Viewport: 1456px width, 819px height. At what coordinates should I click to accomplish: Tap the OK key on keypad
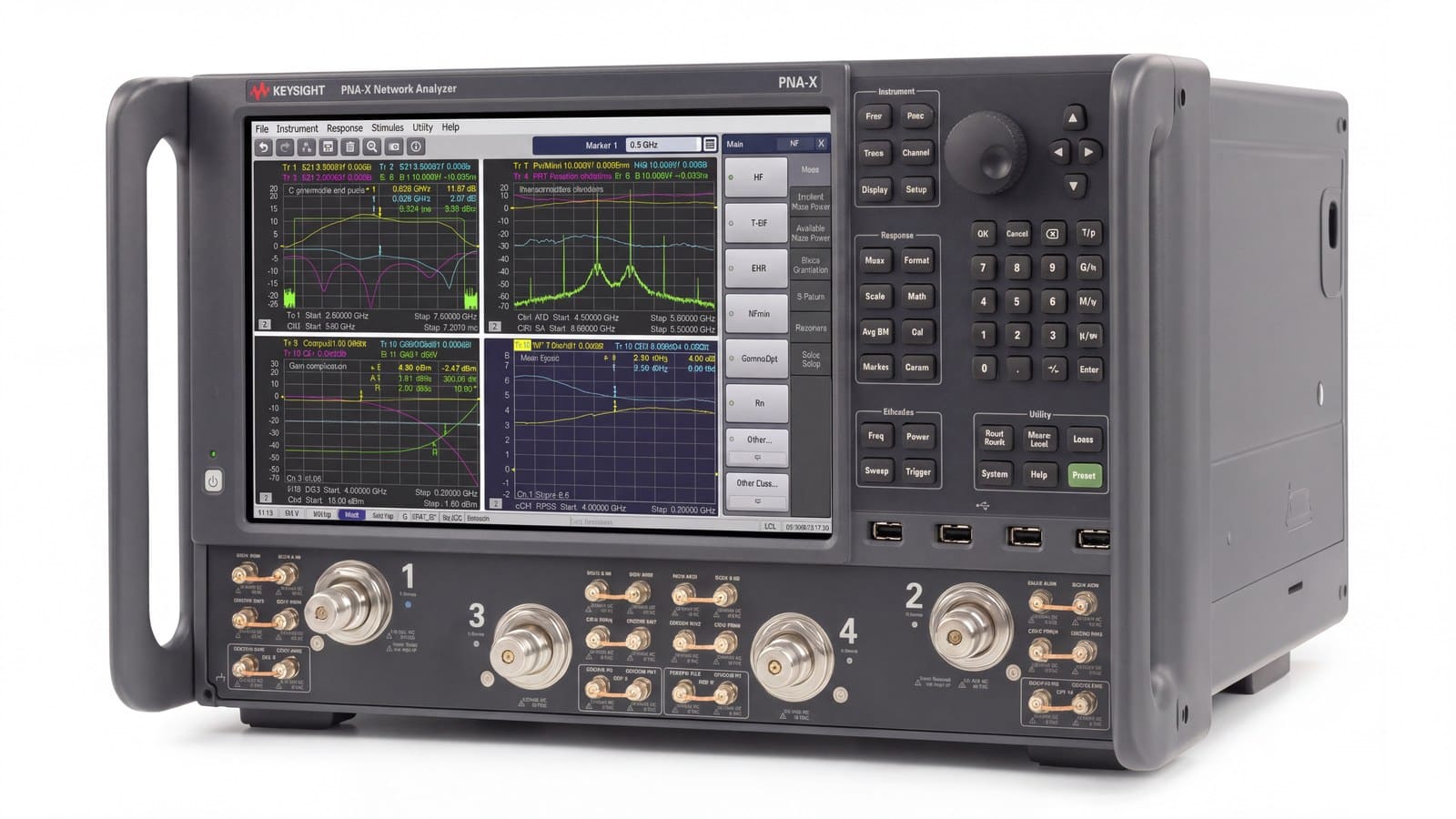click(x=983, y=234)
